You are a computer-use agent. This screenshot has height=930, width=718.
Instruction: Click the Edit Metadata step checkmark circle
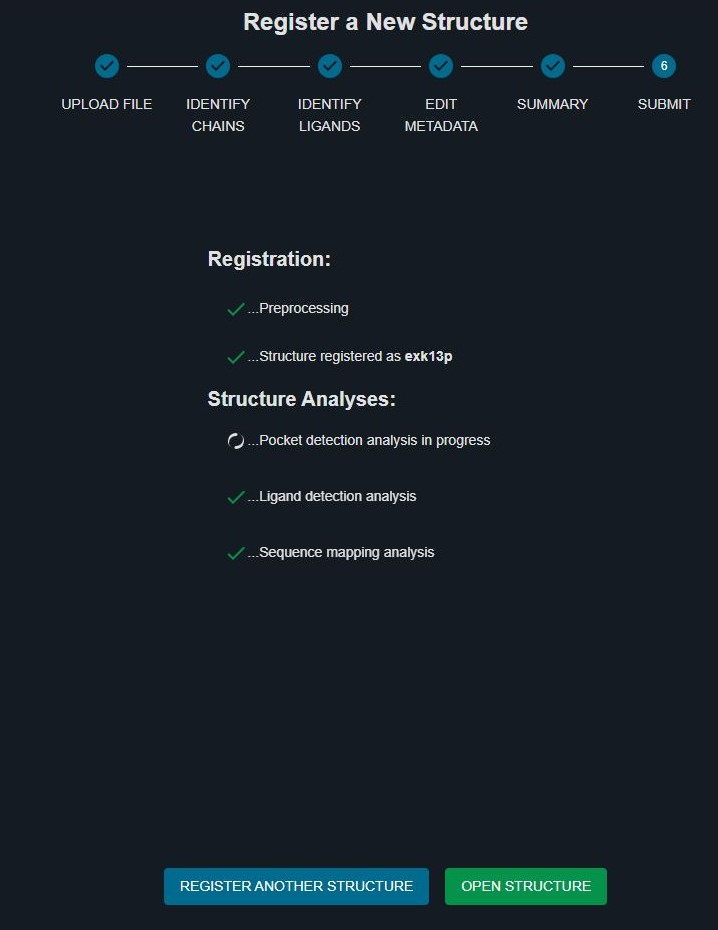(x=441, y=66)
